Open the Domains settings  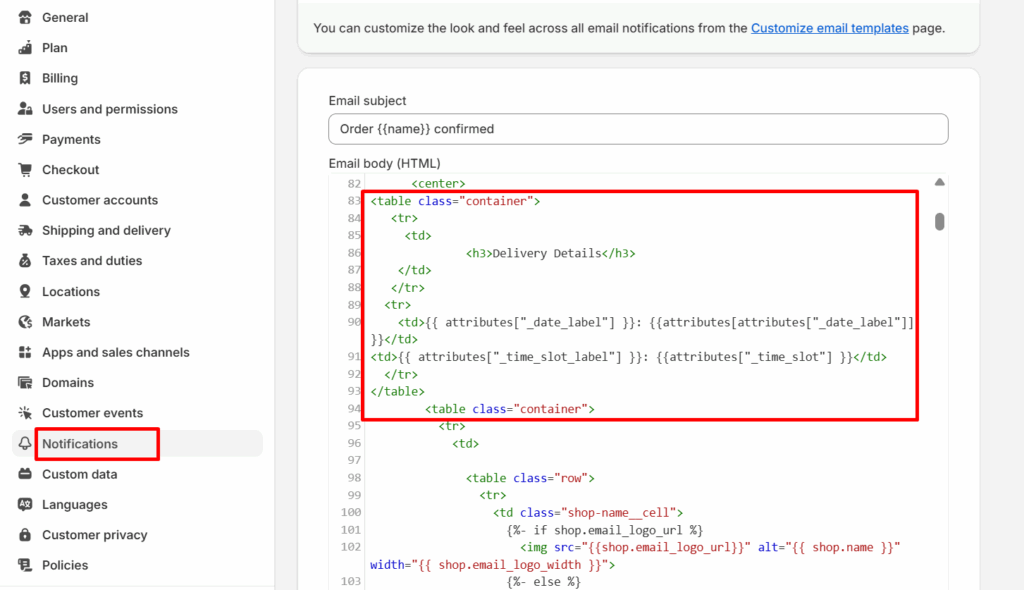(68, 383)
